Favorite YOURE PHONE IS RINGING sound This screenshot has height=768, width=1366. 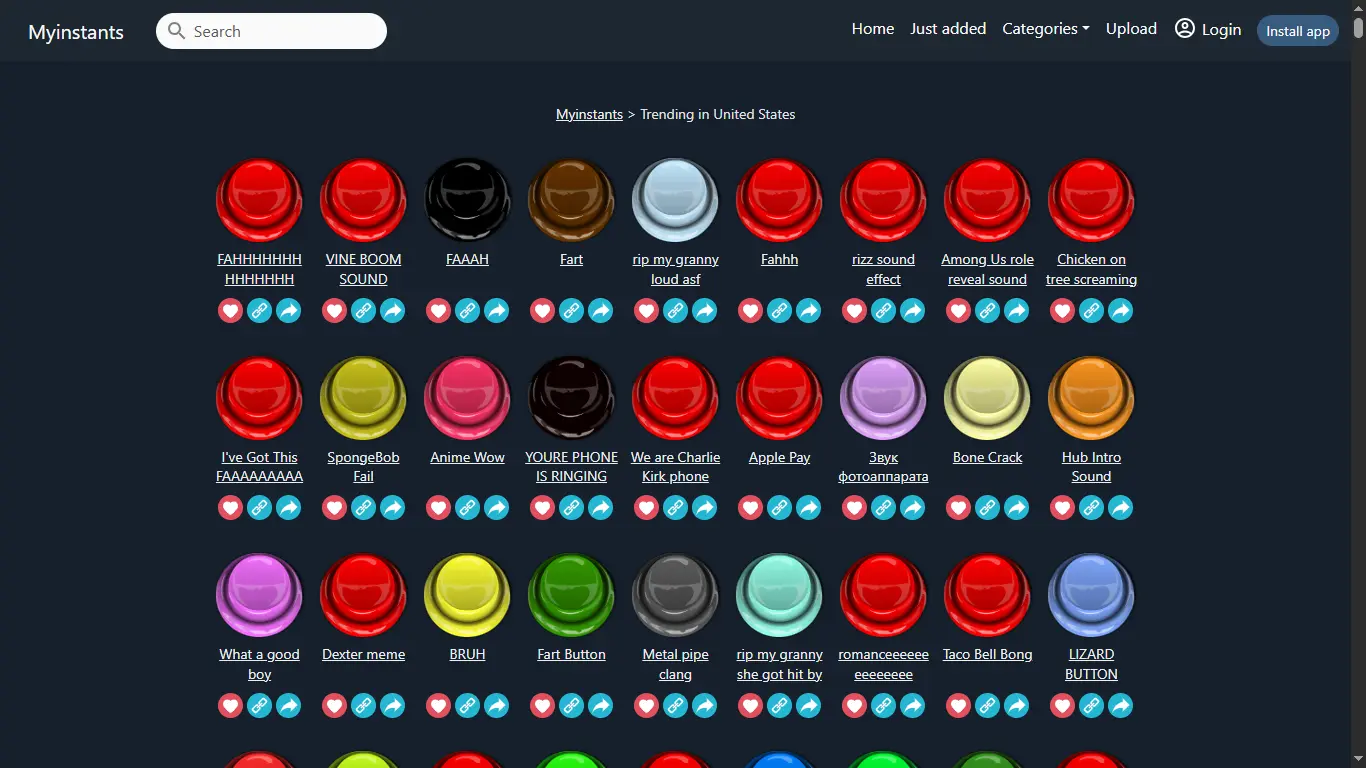(542, 508)
